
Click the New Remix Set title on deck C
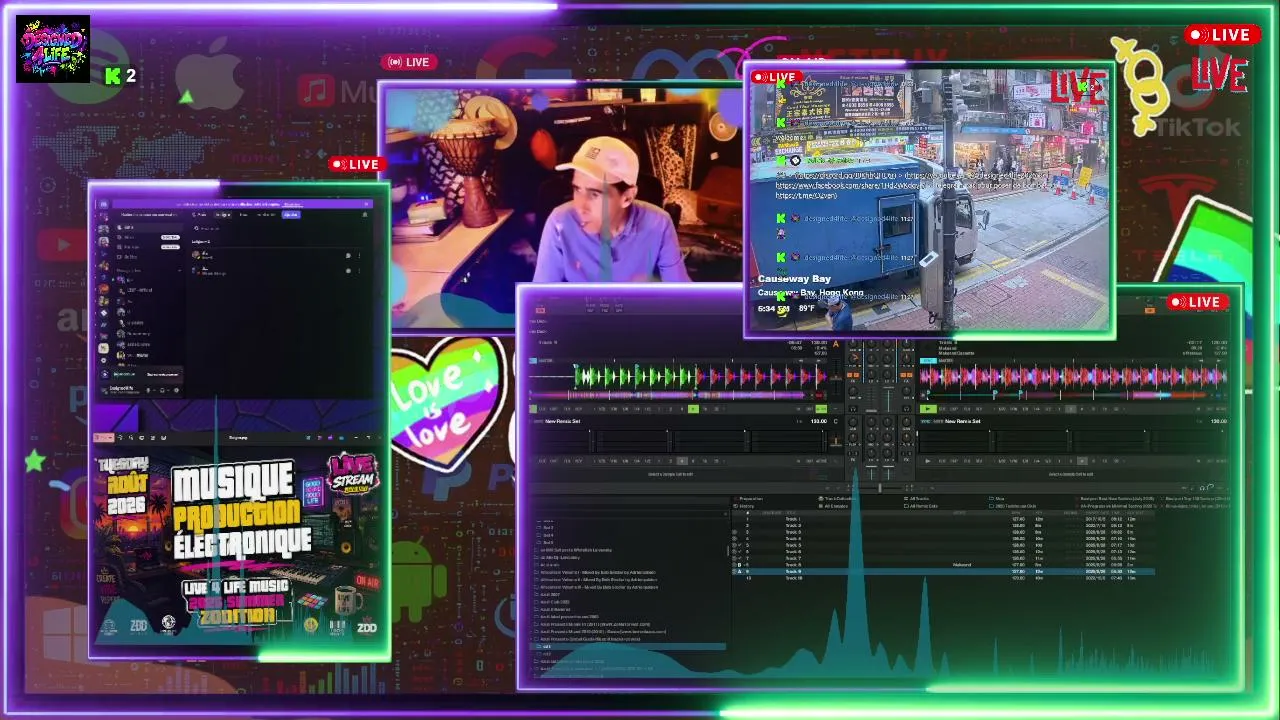[562, 421]
